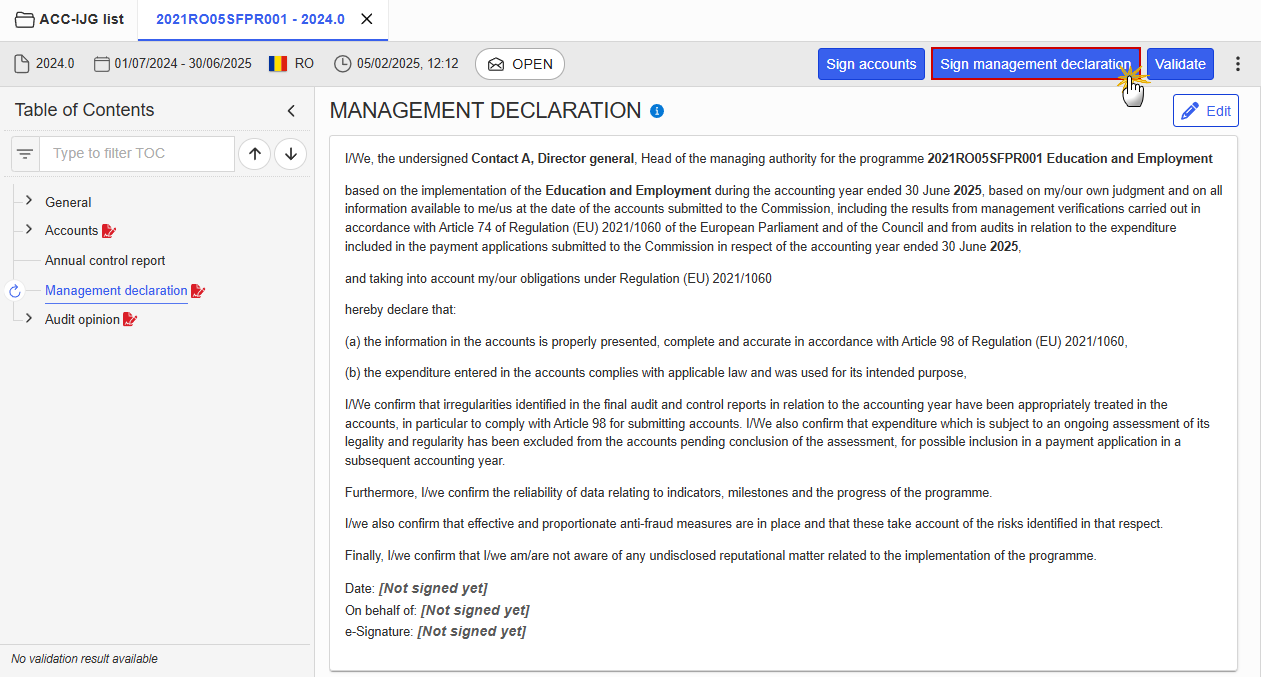Screen dimensions: 1261x677
Task: Expand the Accounts tree node
Action: click(x=29, y=230)
